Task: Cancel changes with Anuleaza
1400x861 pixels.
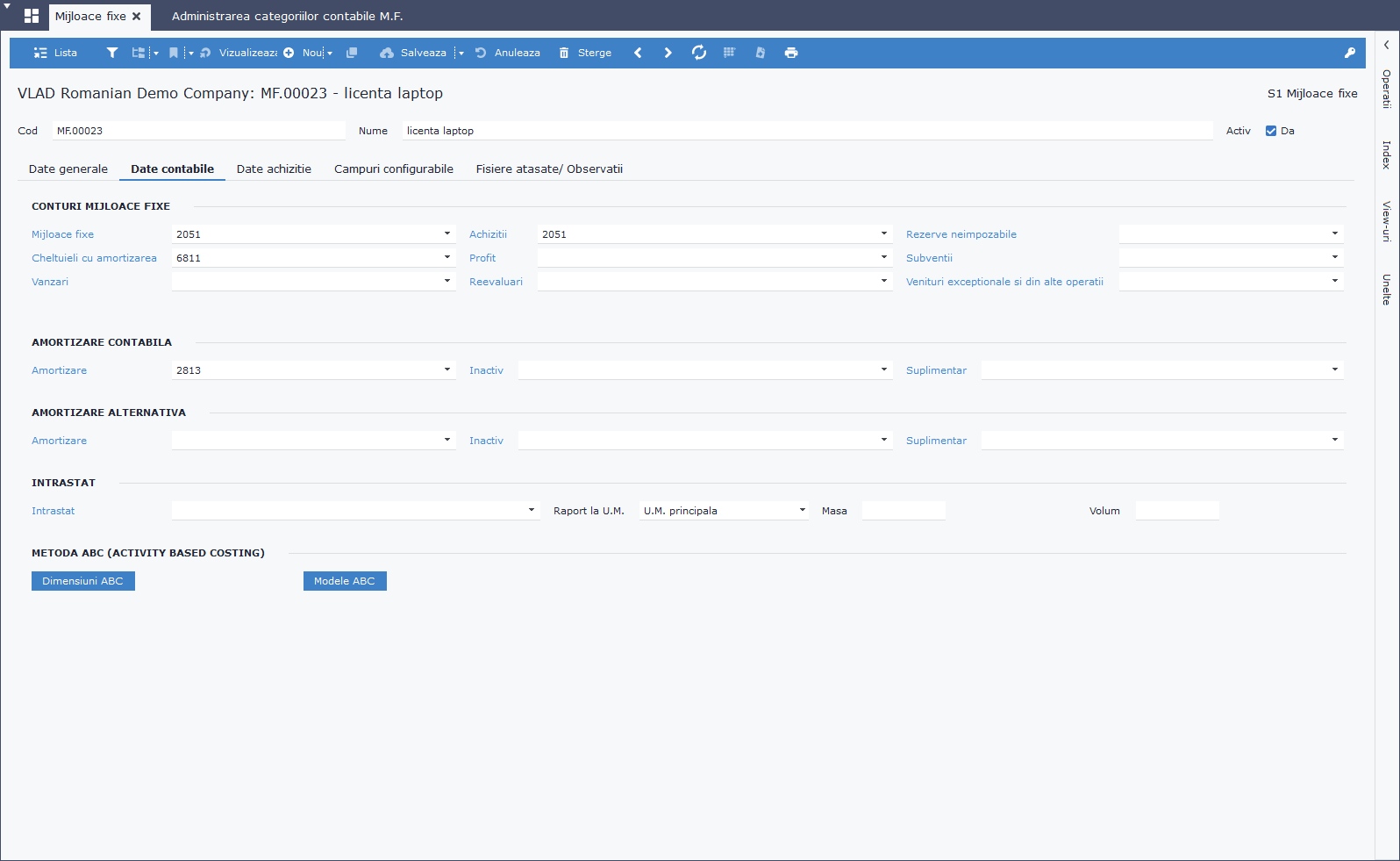Action: 508,53
